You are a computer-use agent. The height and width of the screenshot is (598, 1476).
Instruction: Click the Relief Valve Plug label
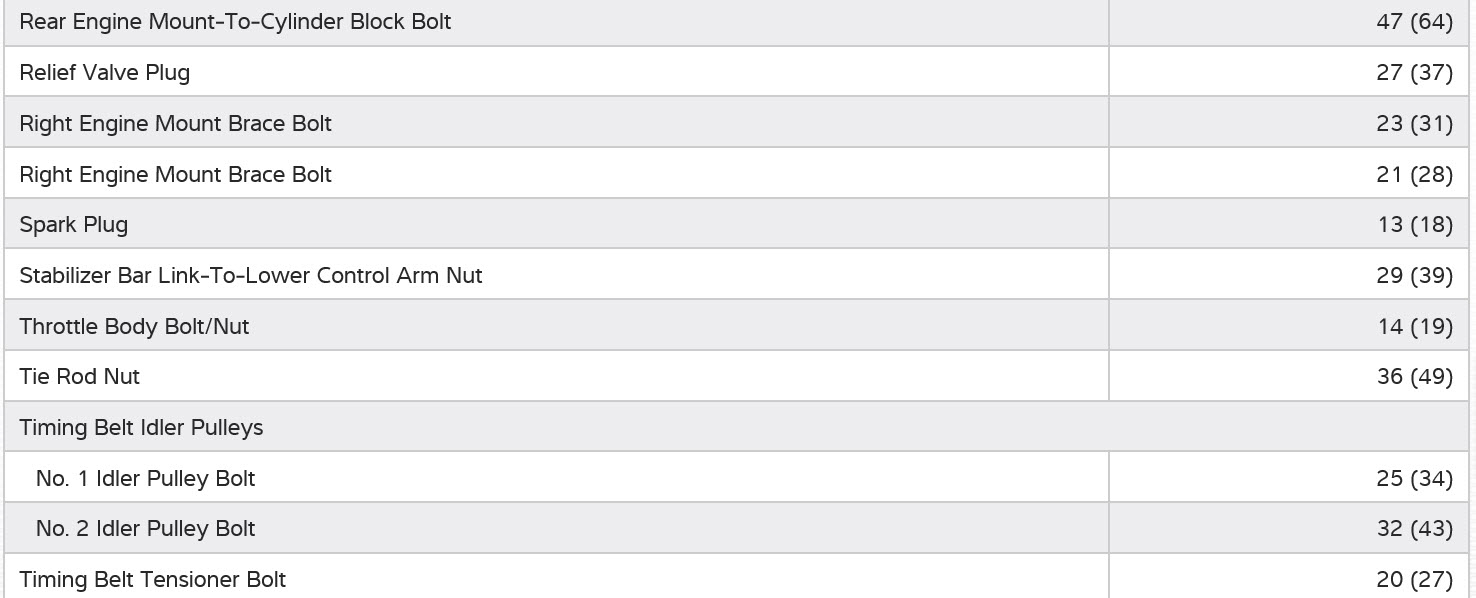(105, 72)
